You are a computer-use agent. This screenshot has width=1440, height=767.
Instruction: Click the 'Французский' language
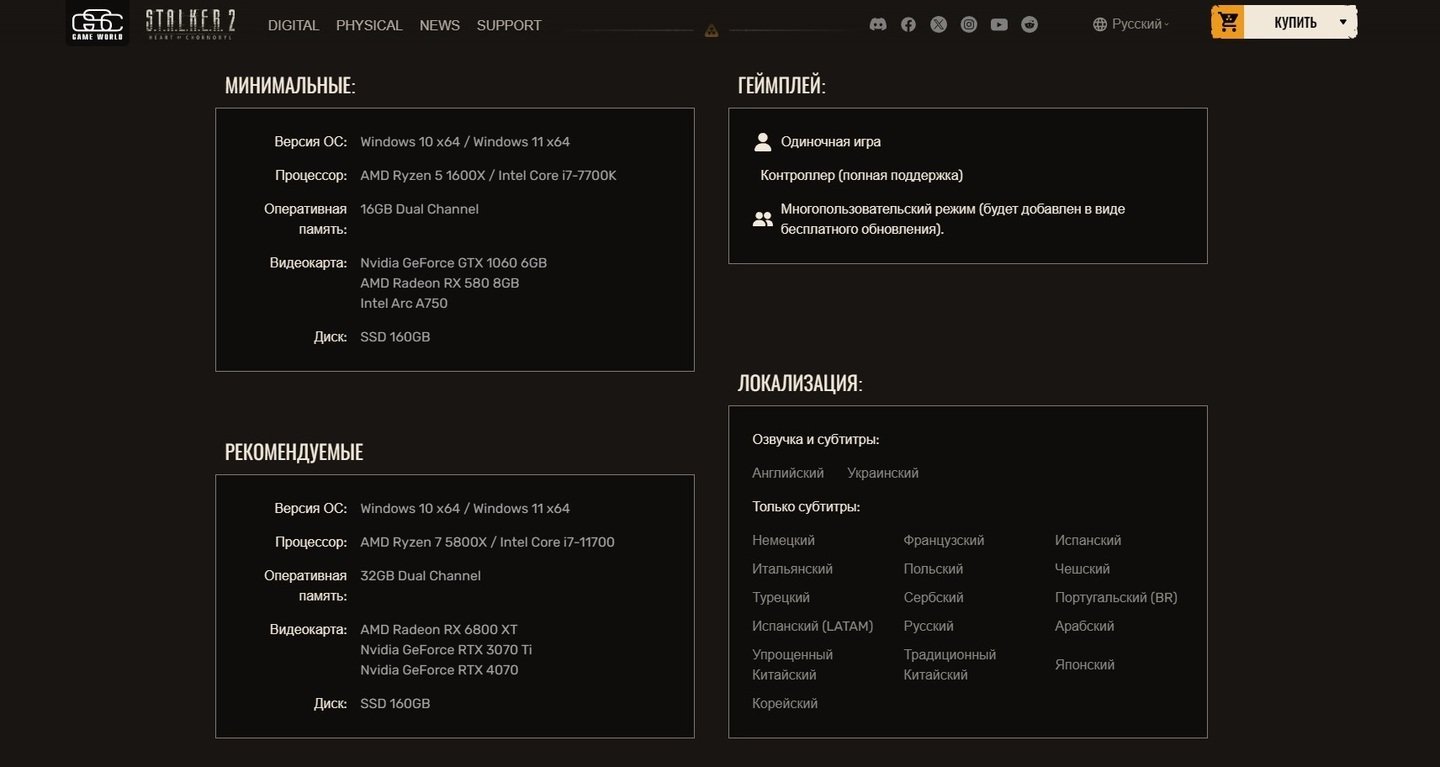[944, 540]
